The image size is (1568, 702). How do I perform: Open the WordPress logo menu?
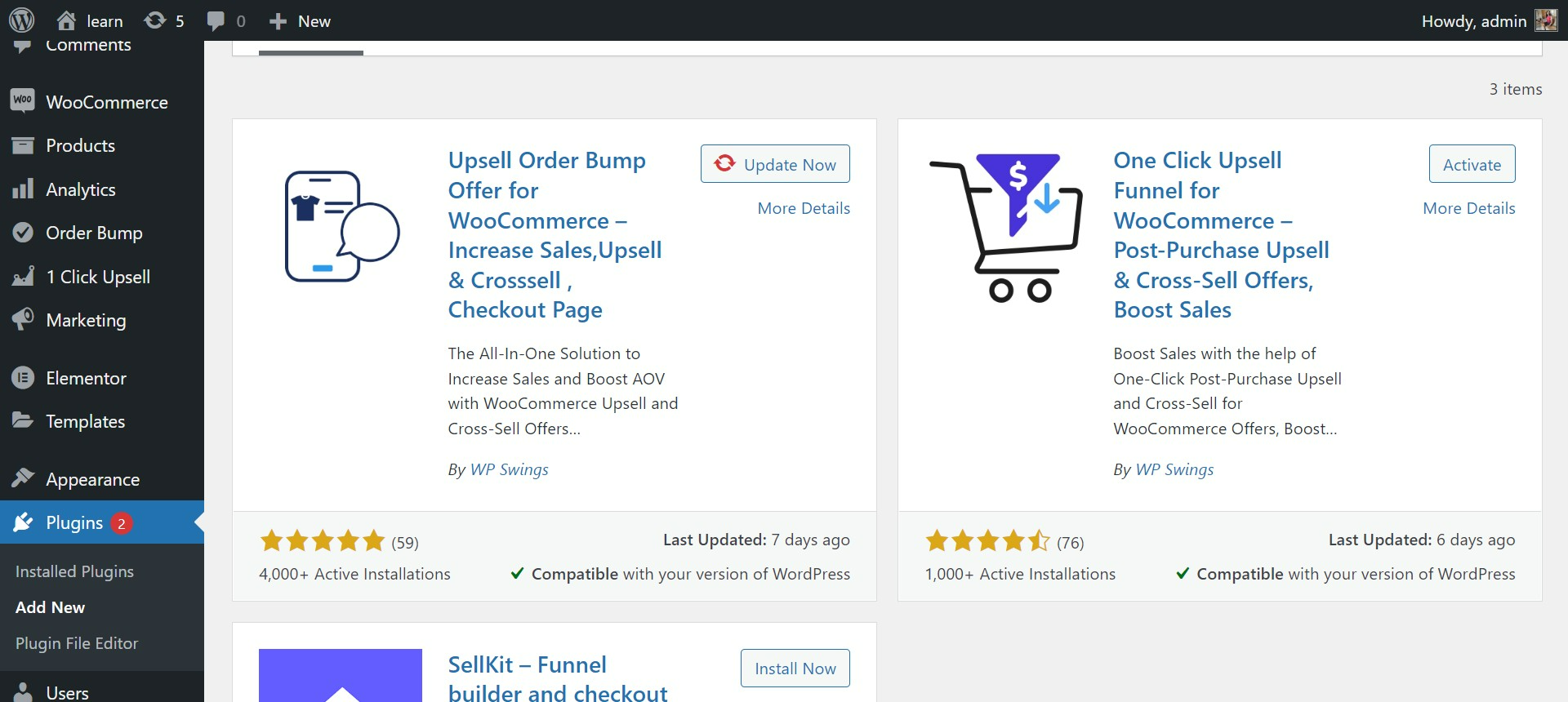22,20
